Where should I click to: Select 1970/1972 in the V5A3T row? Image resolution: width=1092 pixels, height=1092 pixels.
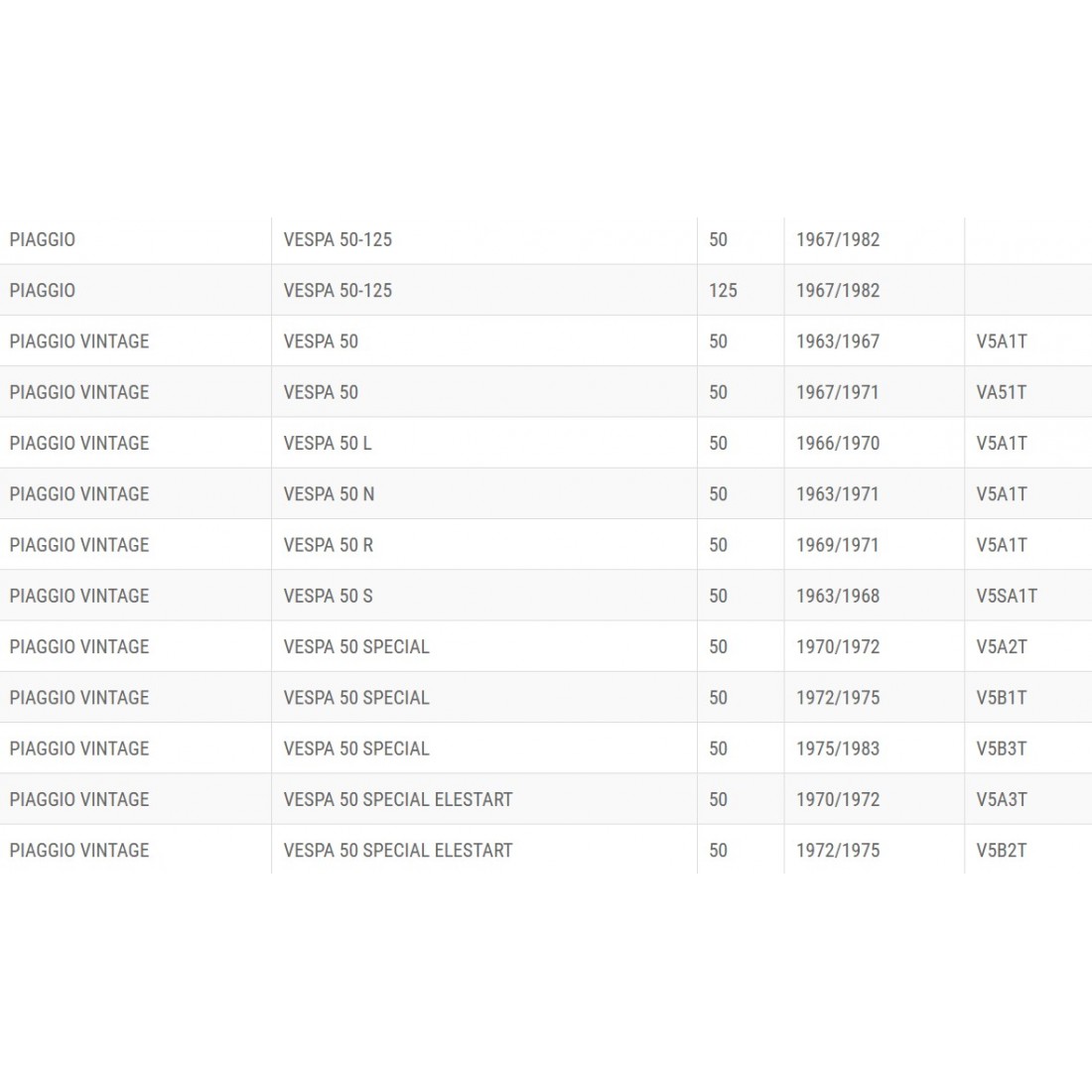click(x=838, y=799)
